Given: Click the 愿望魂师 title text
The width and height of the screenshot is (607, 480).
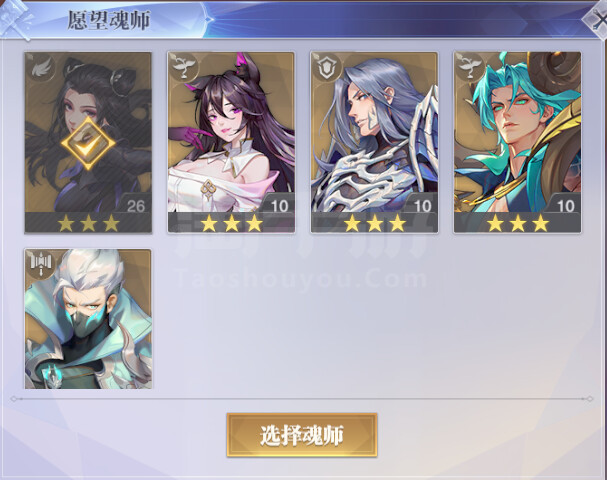Looking at the screenshot, I should pos(108,20).
